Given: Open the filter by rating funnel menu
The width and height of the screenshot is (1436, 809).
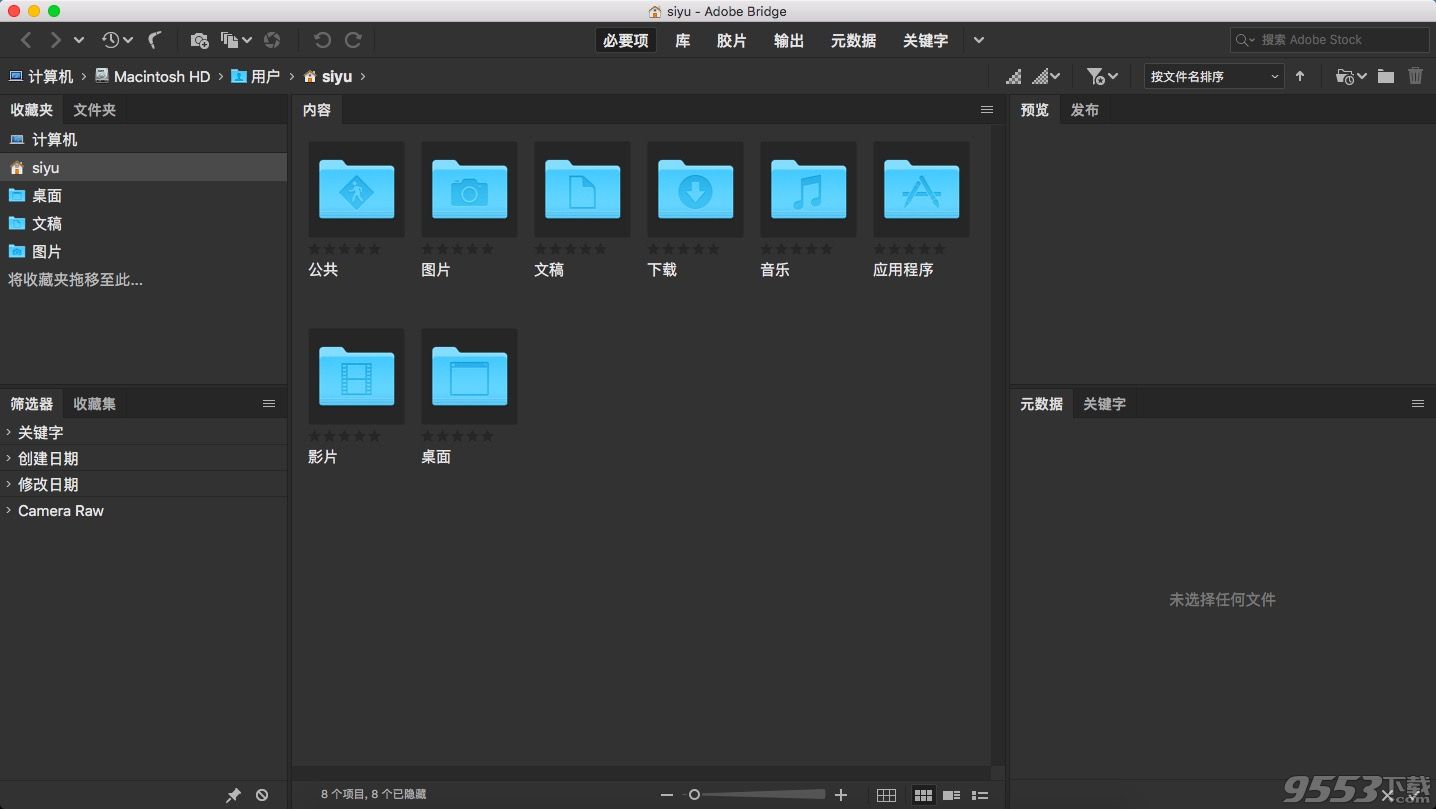Looking at the screenshot, I should click(1102, 76).
